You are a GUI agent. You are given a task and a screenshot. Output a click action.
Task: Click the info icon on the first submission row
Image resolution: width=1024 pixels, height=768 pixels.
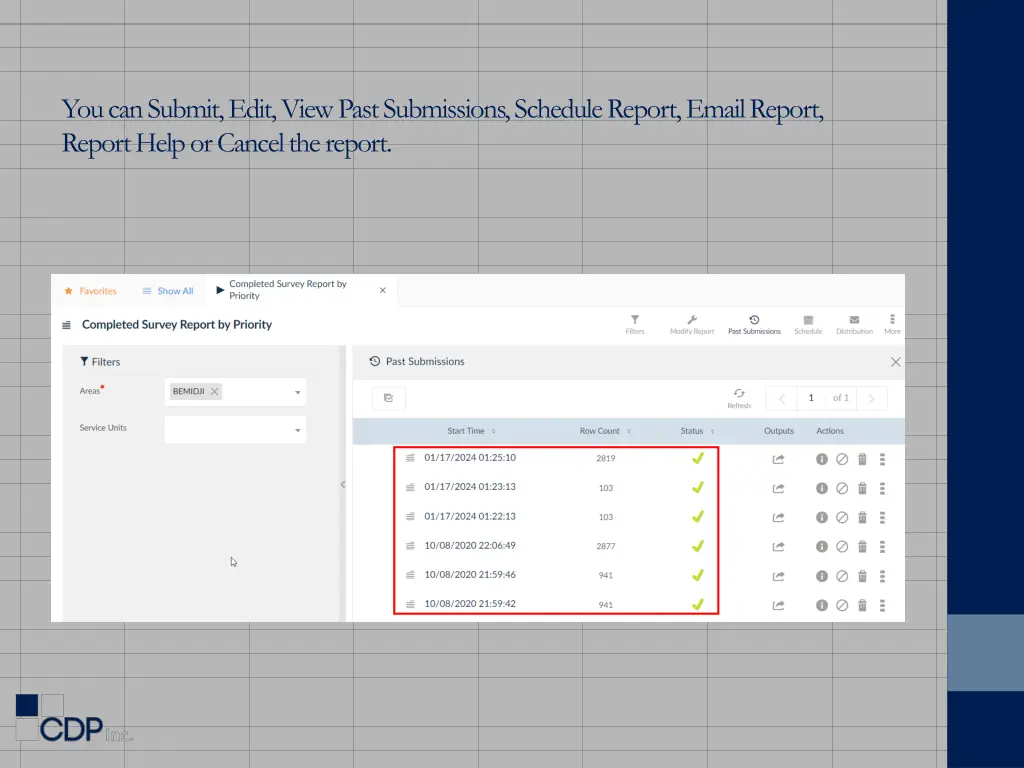[822, 459]
